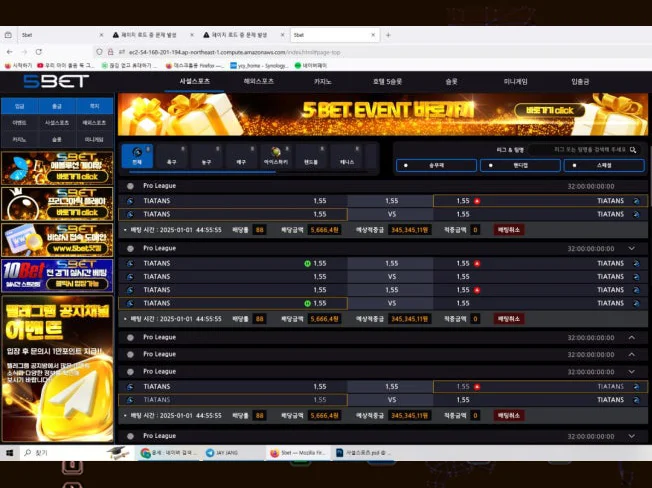Viewport: 652px width, 488px height.
Task: Click the 5BET logo in the header
Action: pyautogui.click(x=56, y=81)
